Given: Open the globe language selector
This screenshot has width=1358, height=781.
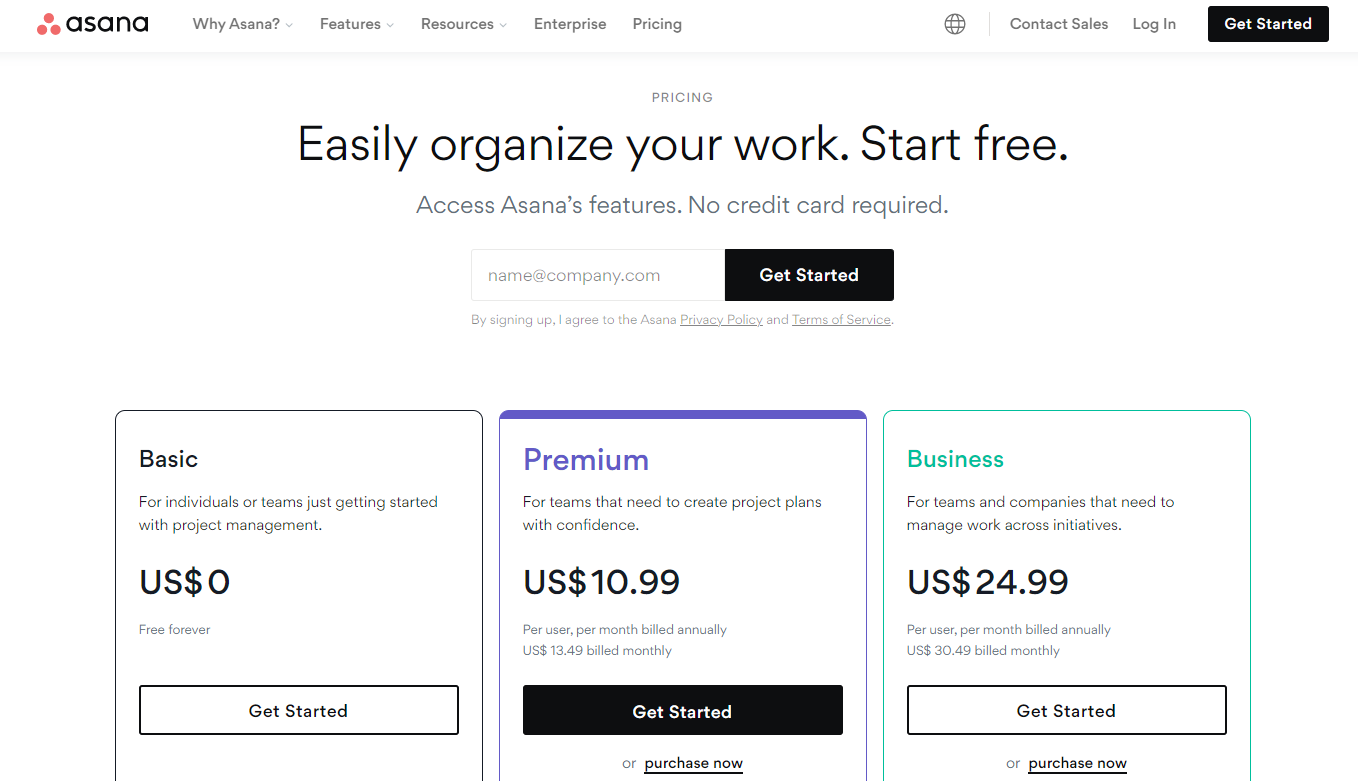Looking at the screenshot, I should tap(955, 24).
